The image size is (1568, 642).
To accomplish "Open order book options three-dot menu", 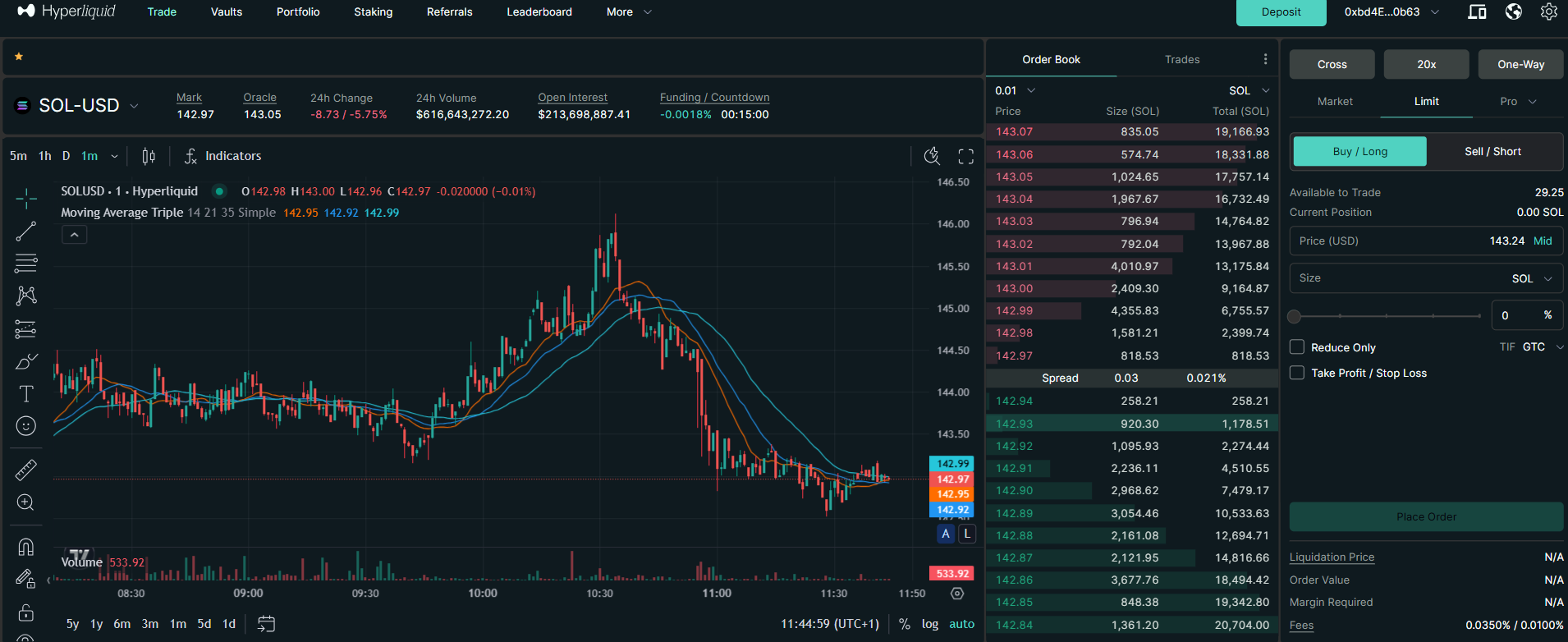I will pyautogui.click(x=1265, y=59).
